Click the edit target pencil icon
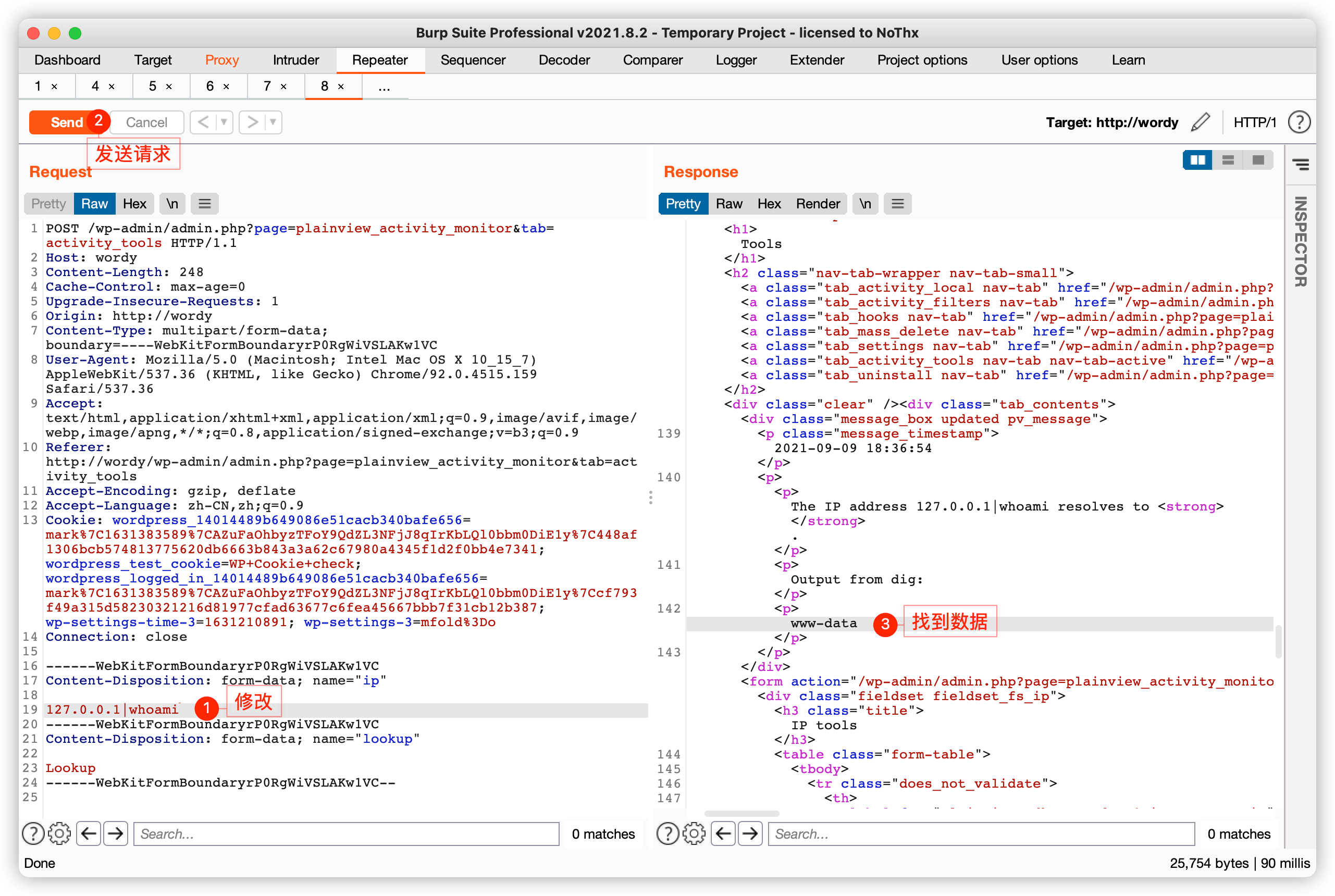The width and height of the screenshot is (1335, 896). click(x=1200, y=122)
